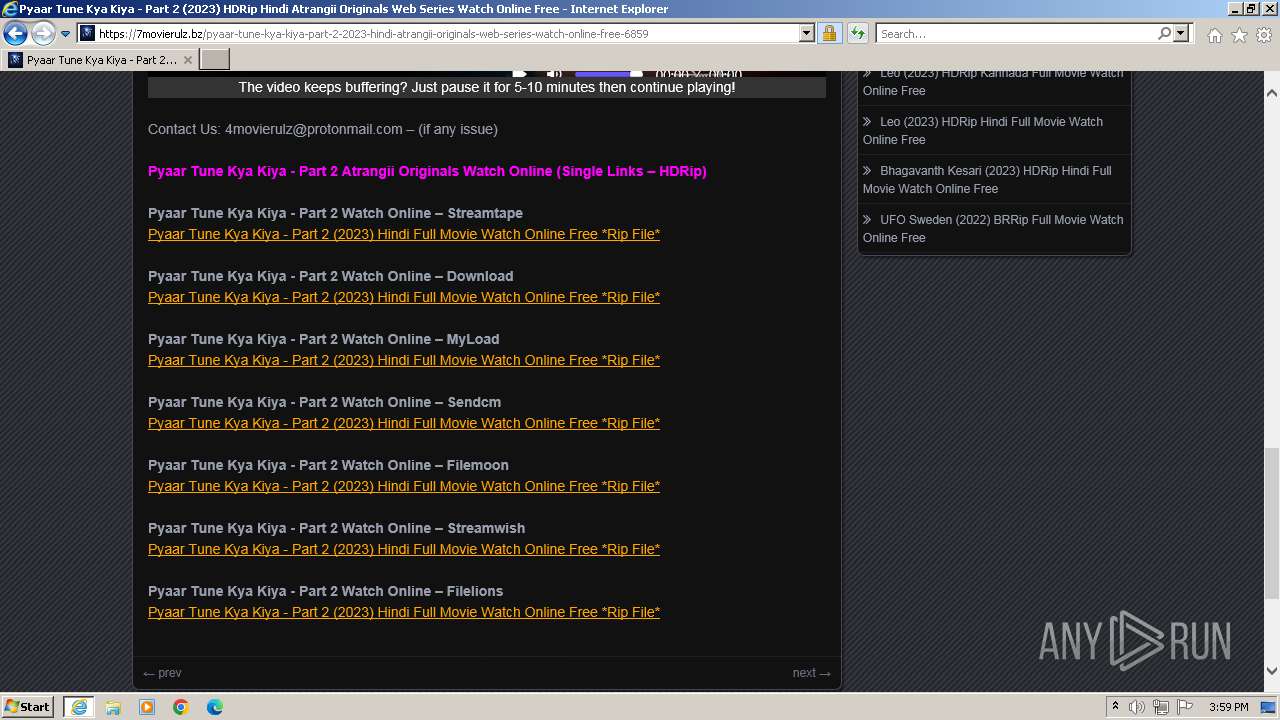Click the video player progress slider
Screen dimensions: 1280x720
coord(608,73)
